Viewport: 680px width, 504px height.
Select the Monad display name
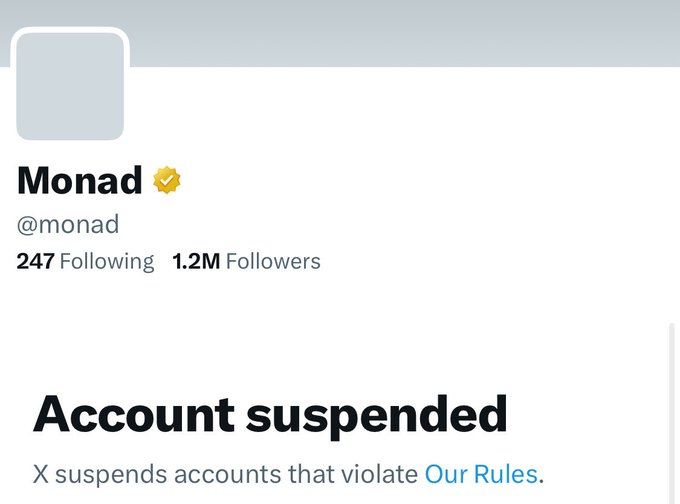80,180
